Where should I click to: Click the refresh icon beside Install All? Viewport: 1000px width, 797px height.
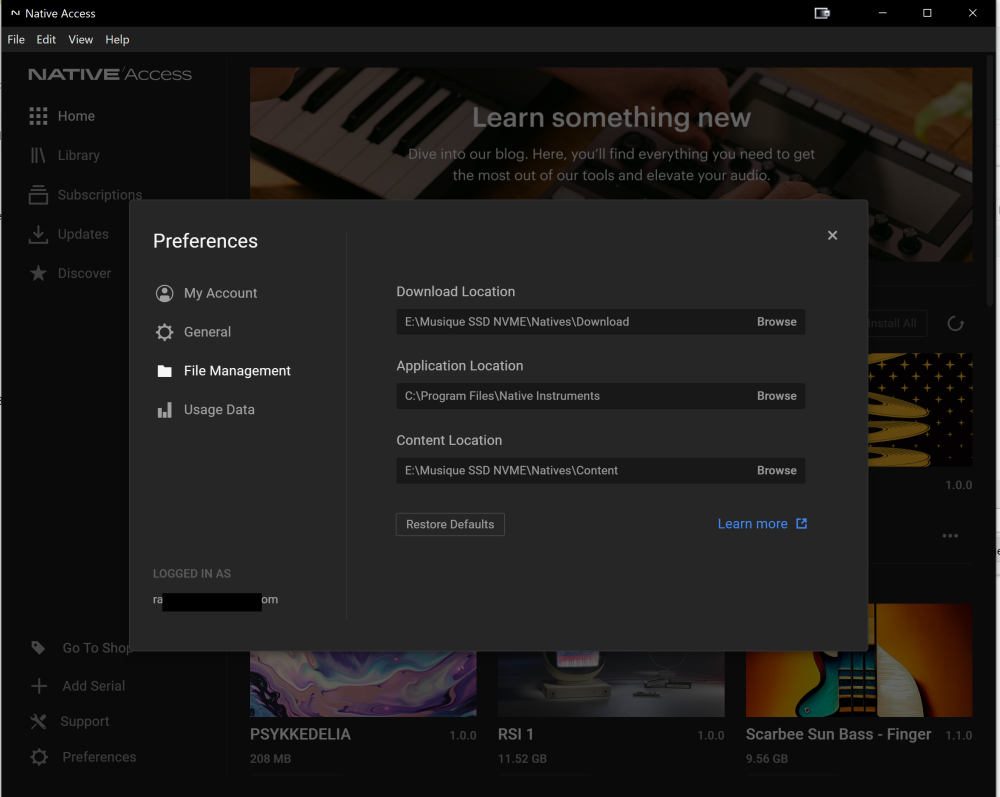click(955, 324)
